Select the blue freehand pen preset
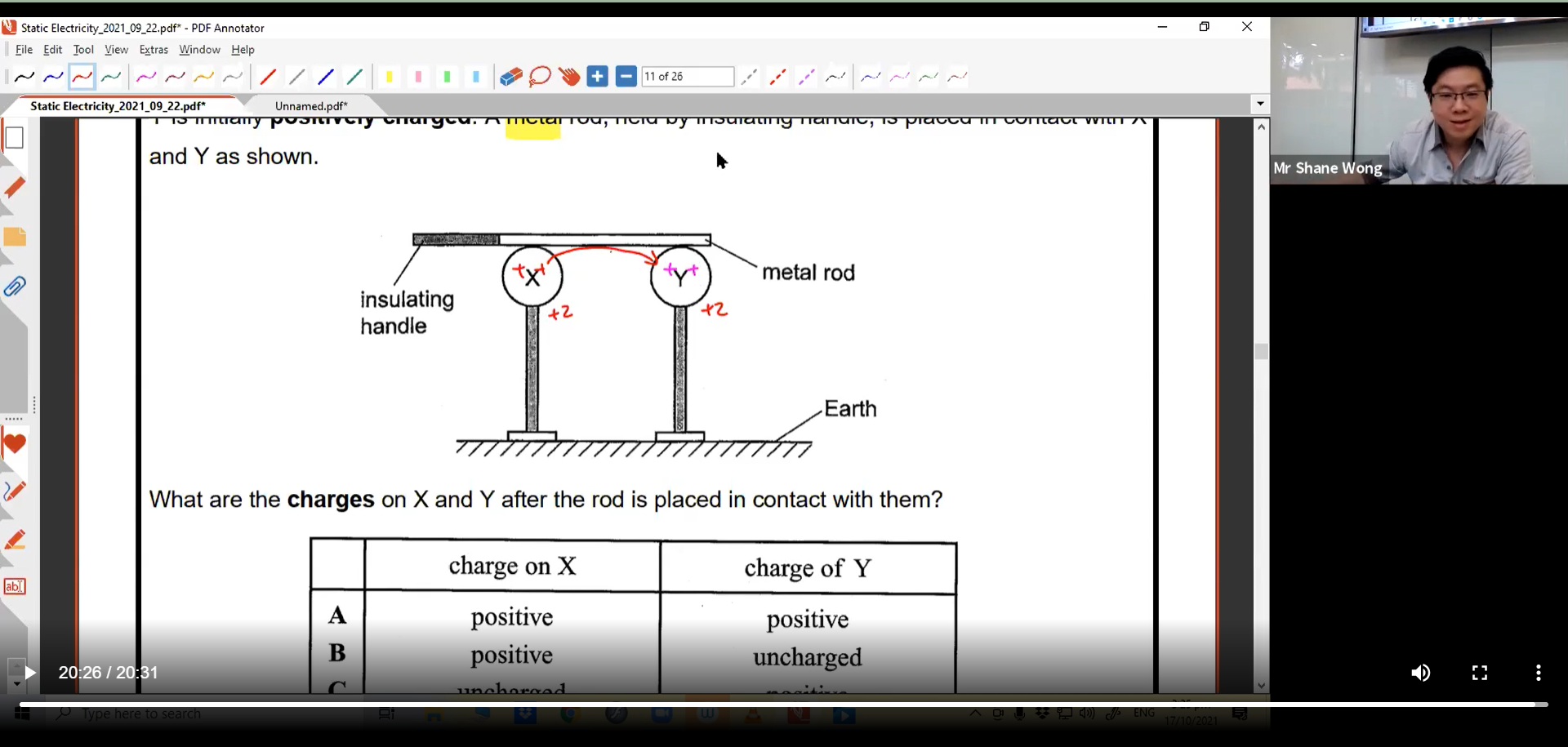The image size is (1568, 747). 53,77
